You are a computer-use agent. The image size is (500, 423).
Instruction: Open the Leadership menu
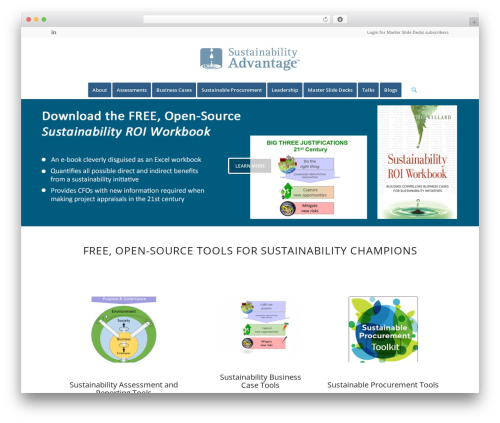pos(285,90)
